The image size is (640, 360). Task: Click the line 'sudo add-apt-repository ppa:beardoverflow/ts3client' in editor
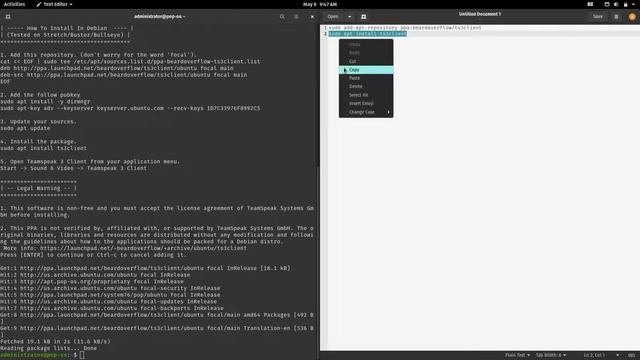pyautogui.click(x=405, y=28)
